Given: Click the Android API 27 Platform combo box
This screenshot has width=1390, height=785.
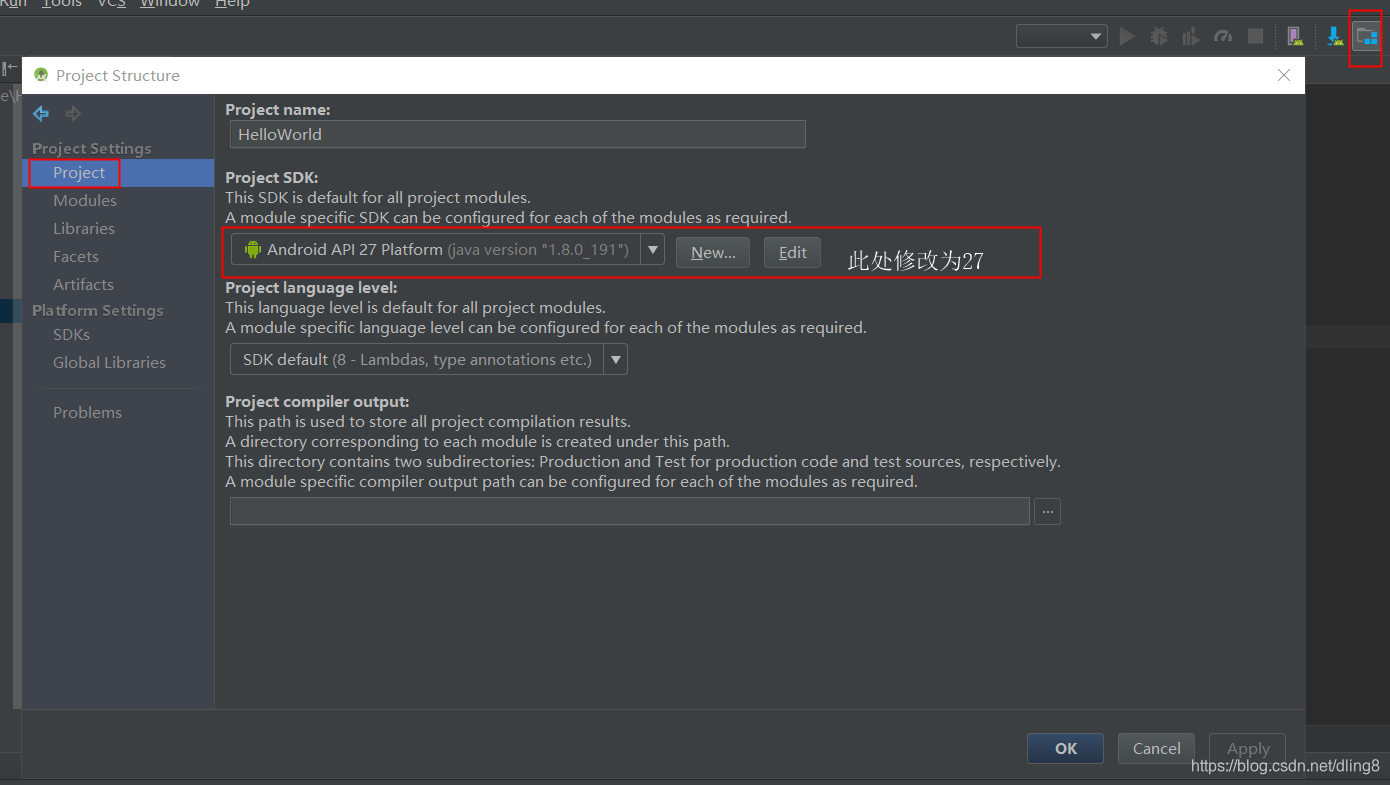Looking at the screenshot, I should 448,249.
